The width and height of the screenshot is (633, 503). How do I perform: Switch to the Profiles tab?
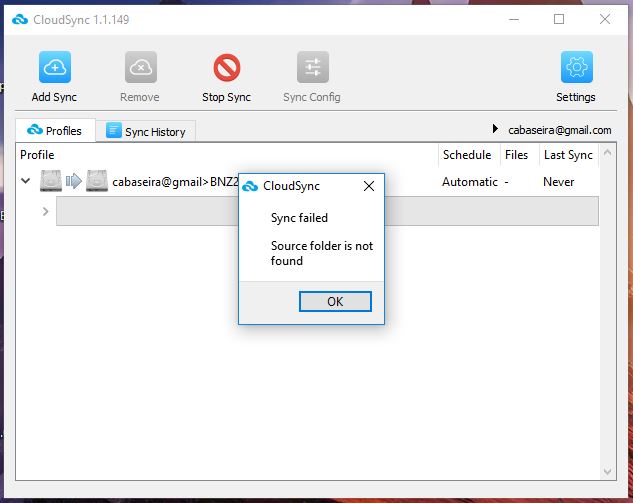coord(55,130)
